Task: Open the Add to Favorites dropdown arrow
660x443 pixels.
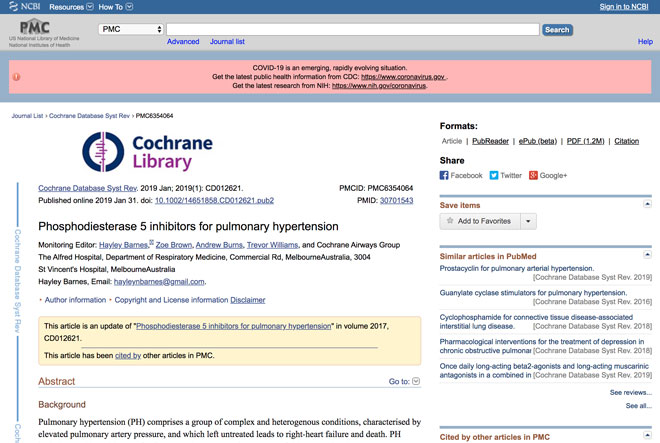Action: point(528,221)
